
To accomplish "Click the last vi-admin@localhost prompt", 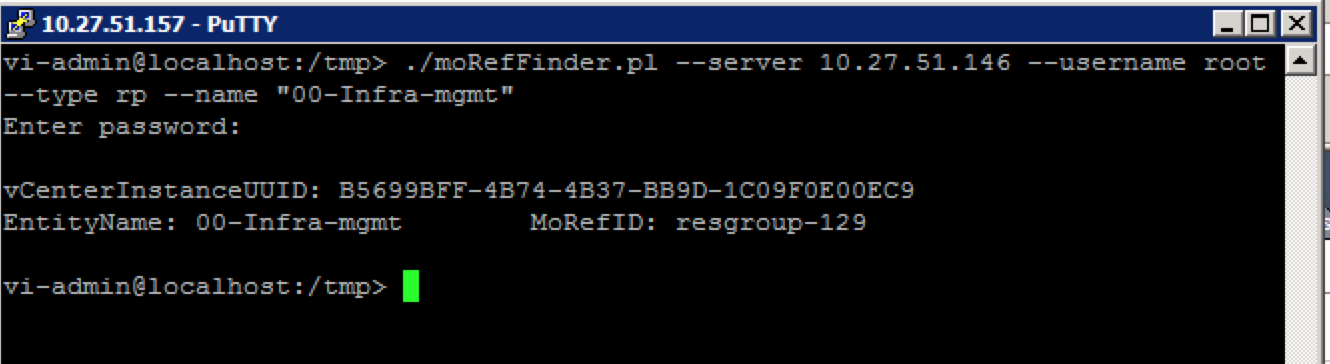I will pos(195,287).
